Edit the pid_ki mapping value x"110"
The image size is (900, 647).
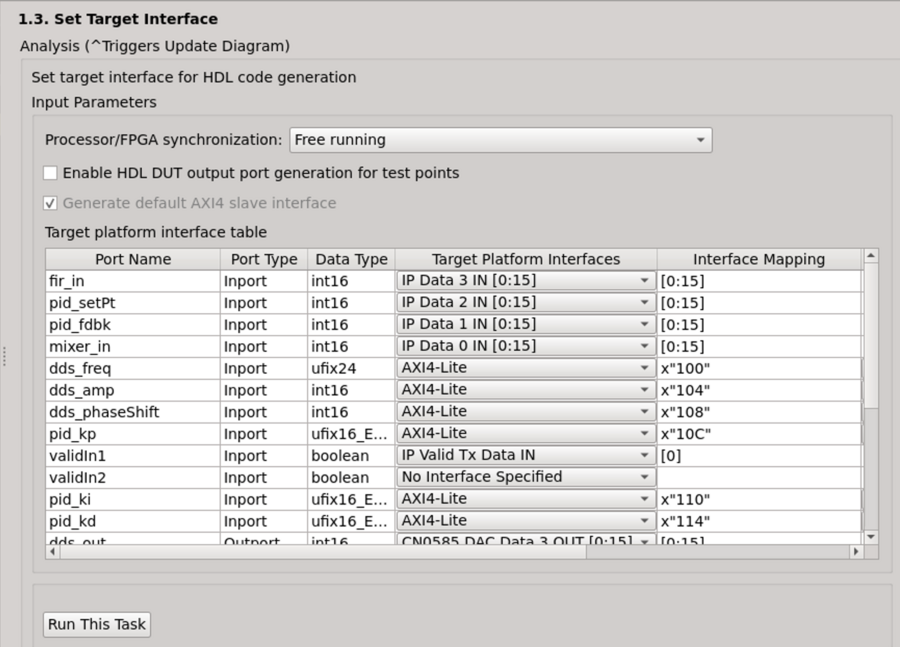click(x=757, y=499)
